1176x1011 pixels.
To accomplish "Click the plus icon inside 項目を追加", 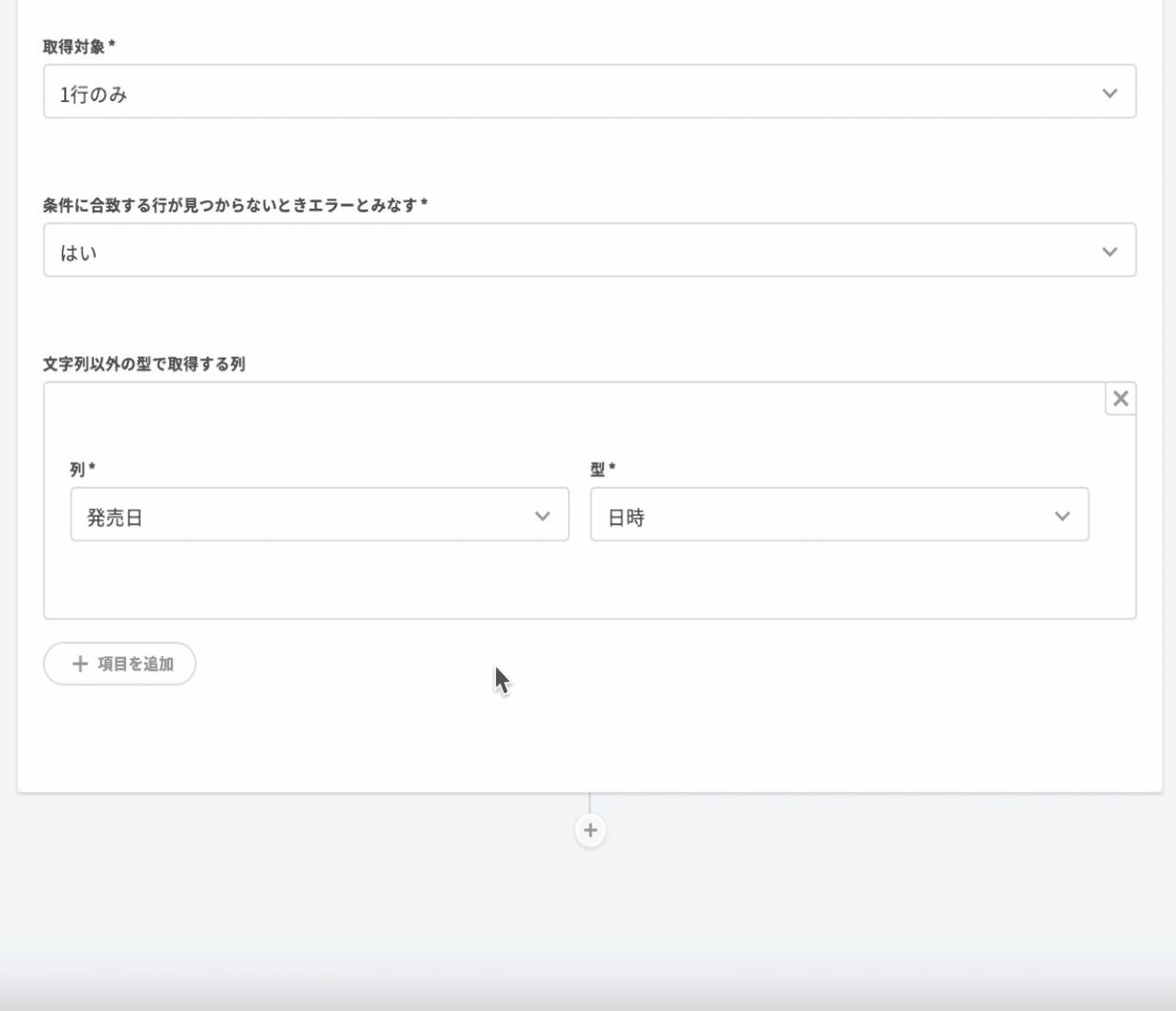I will pyautogui.click(x=80, y=664).
